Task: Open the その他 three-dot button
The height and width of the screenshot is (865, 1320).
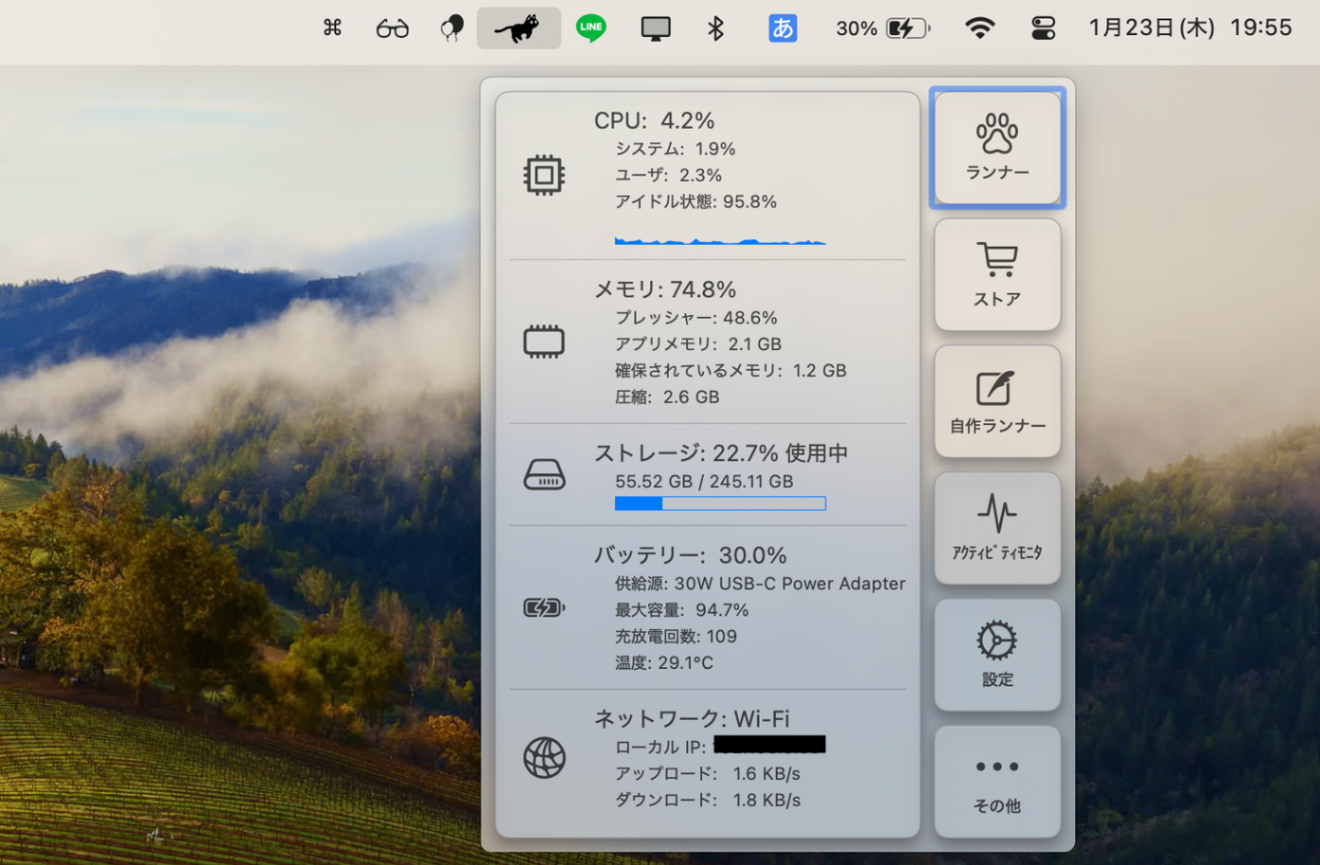Action: click(x=997, y=782)
